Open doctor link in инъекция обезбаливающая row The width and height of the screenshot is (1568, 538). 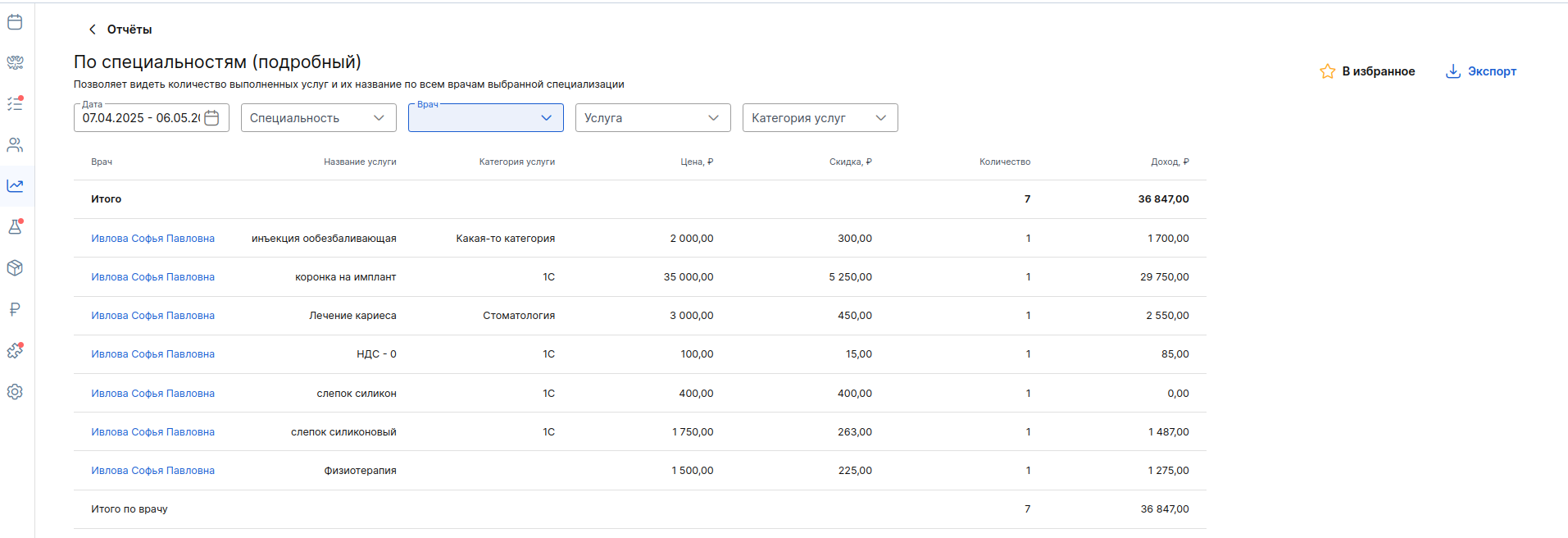click(152, 239)
